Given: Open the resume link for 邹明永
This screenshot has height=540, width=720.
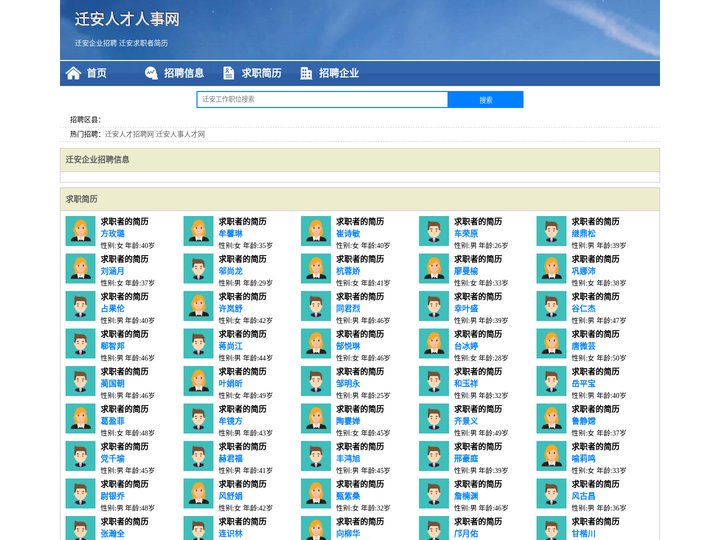Looking at the screenshot, I should pyautogui.click(x=348, y=383).
